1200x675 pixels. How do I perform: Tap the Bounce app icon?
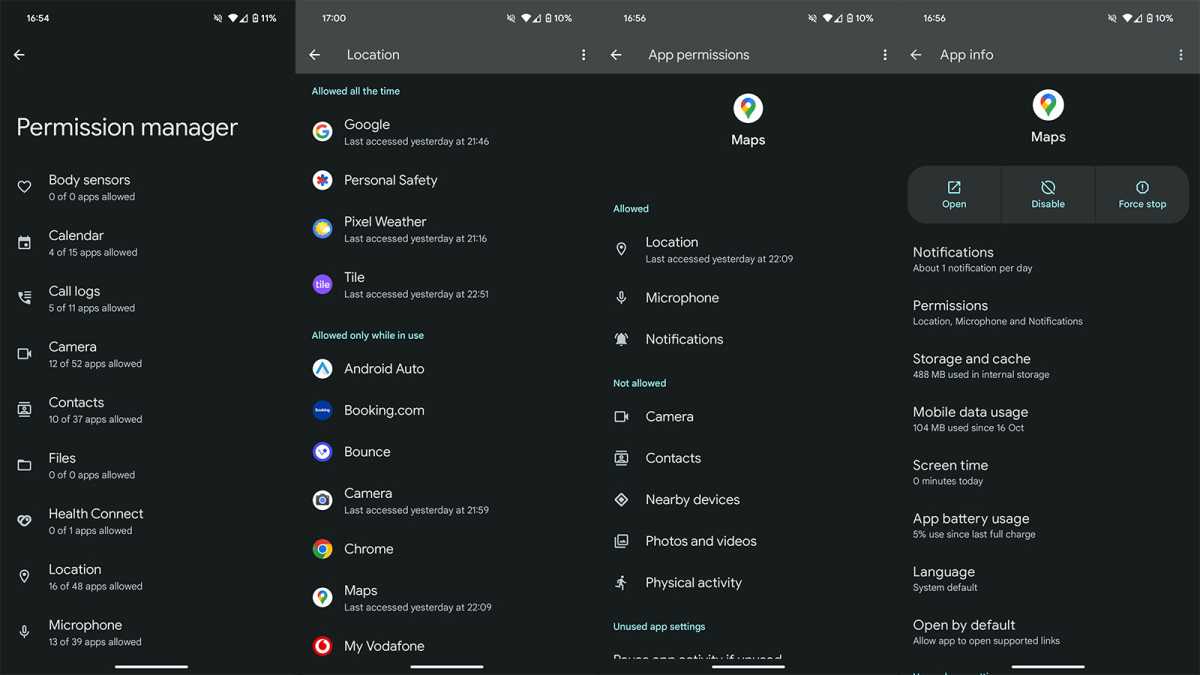pos(322,452)
